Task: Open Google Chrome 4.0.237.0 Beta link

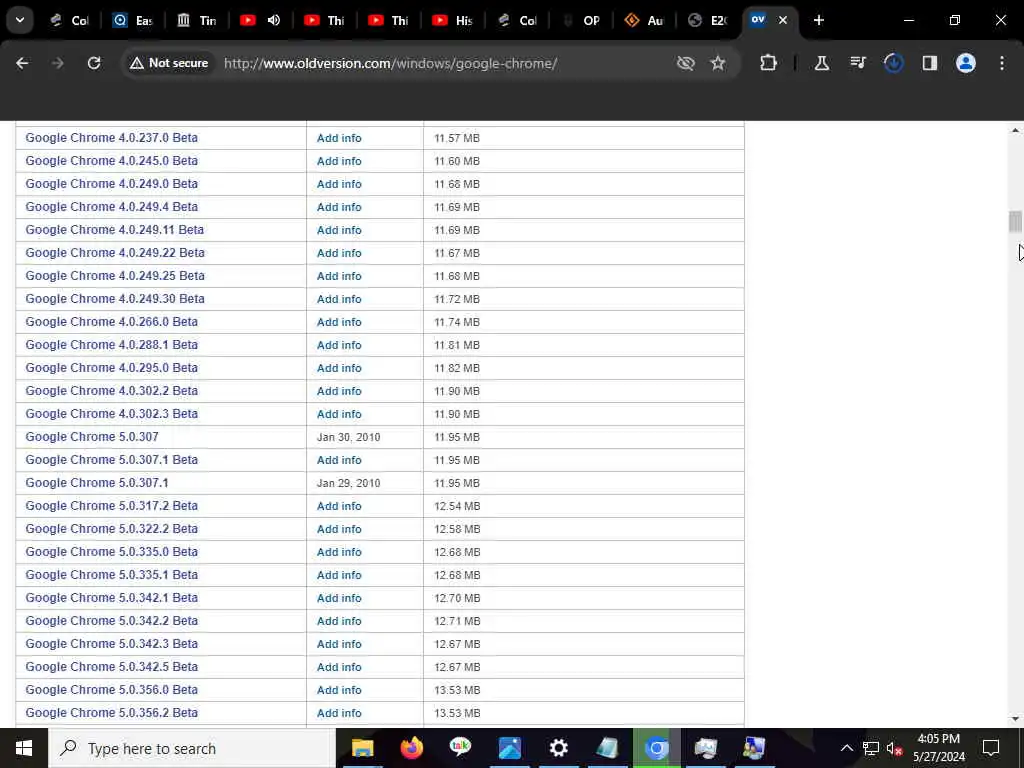Action: (x=112, y=138)
